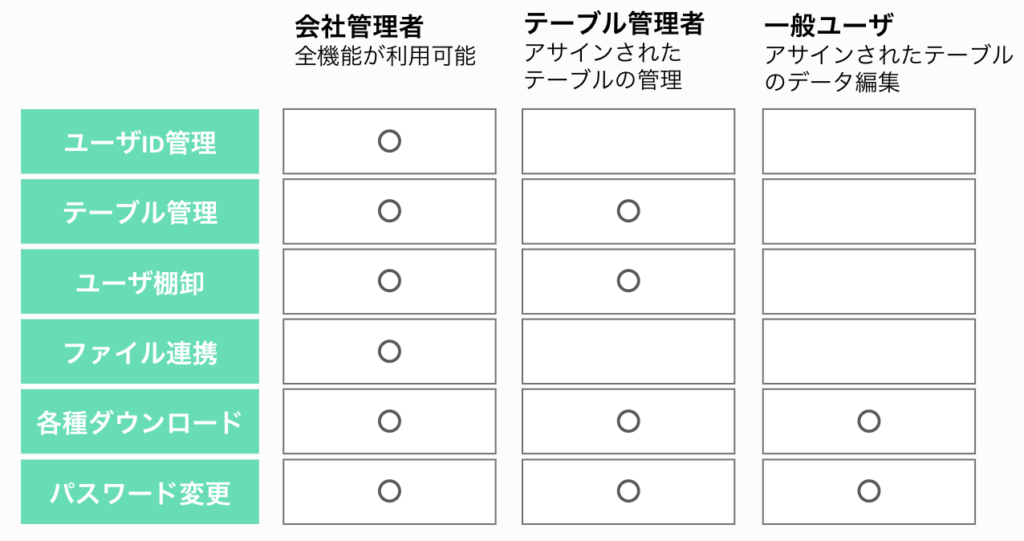The height and width of the screenshot is (541, 1024).
Task: Select the ファイル連携 row label
Action: (x=140, y=352)
